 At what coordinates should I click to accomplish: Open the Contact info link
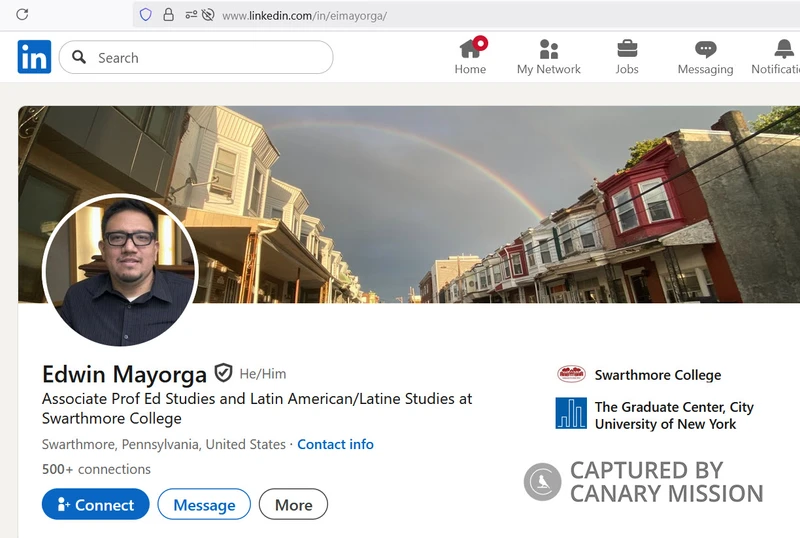335,444
